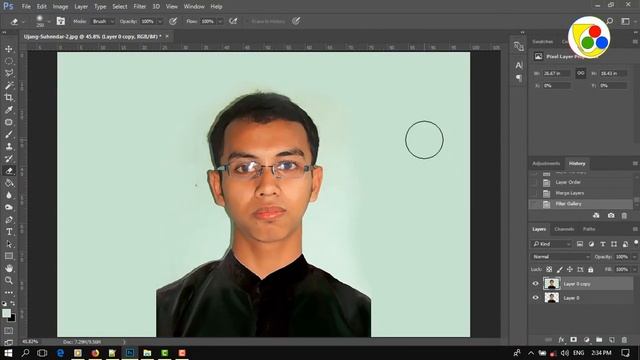
Task: Open the Edit Toolbar ellipsis
Action: click(9, 292)
